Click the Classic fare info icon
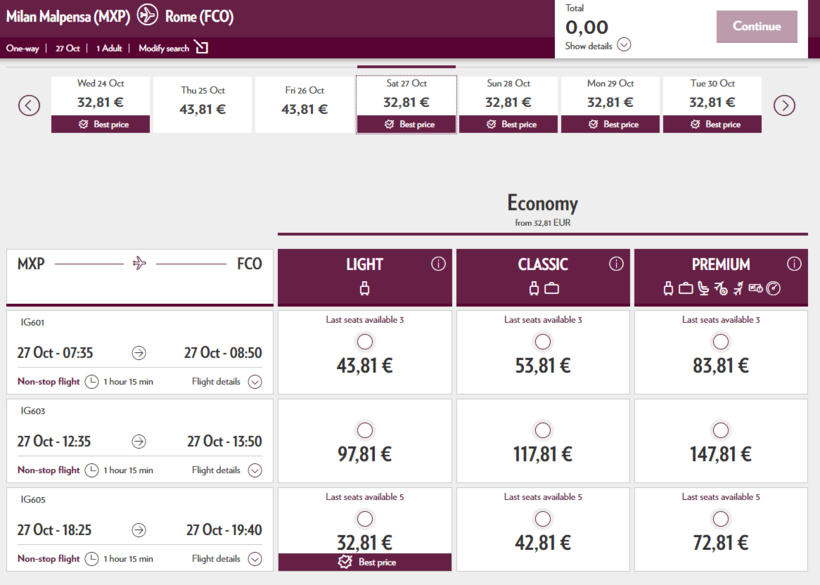The image size is (820, 585). pyautogui.click(x=616, y=264)
